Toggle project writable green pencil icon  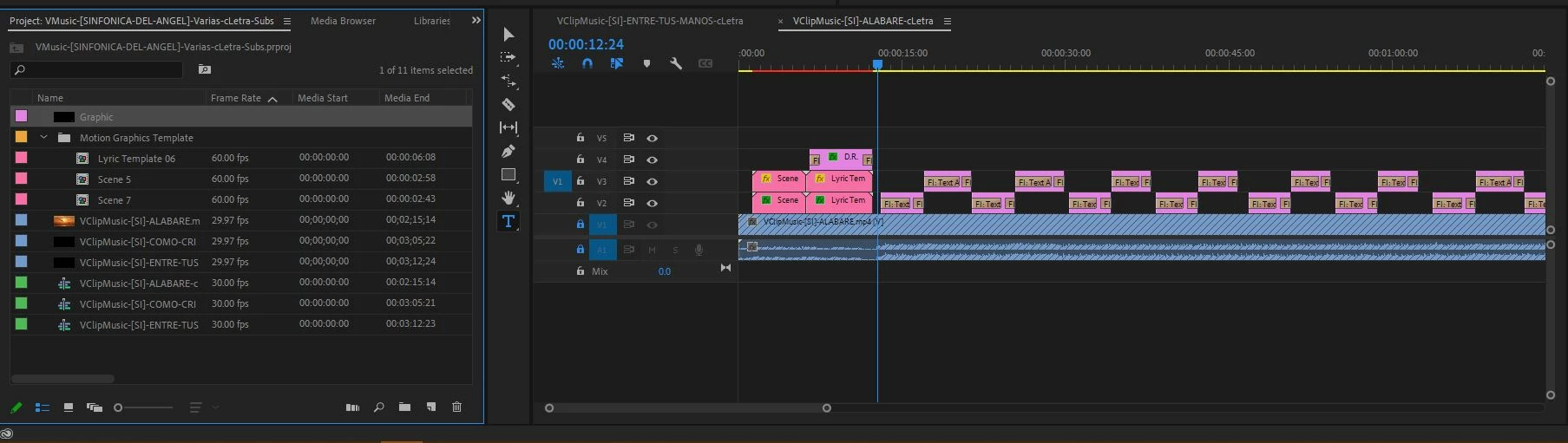coord(16,407)
